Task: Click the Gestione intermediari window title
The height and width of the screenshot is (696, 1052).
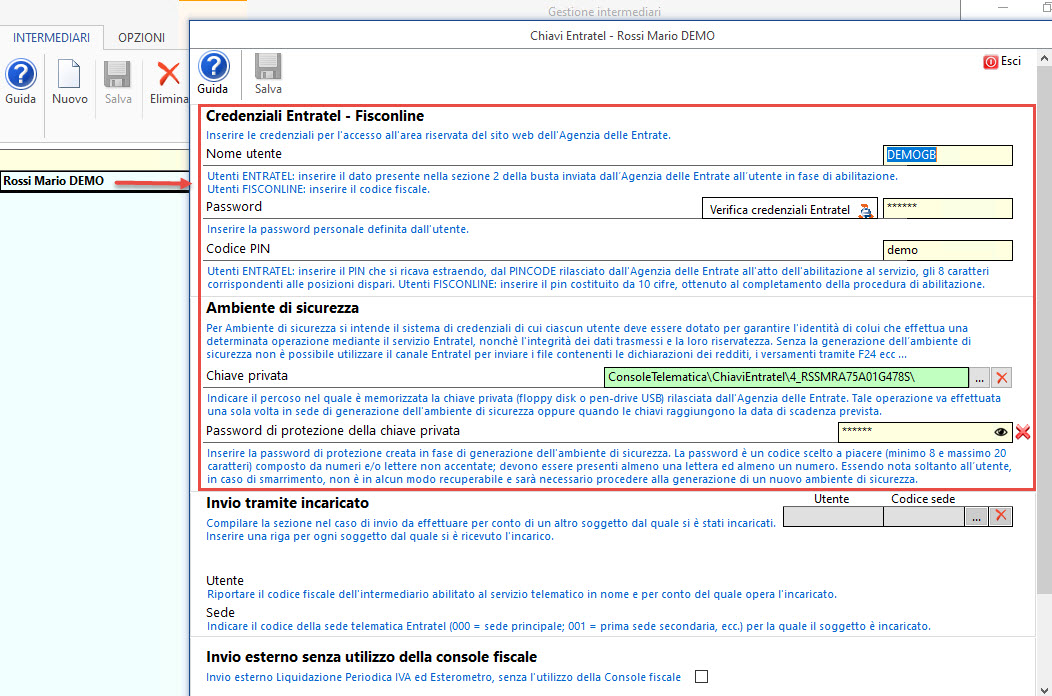Action: tap(604, 11)
